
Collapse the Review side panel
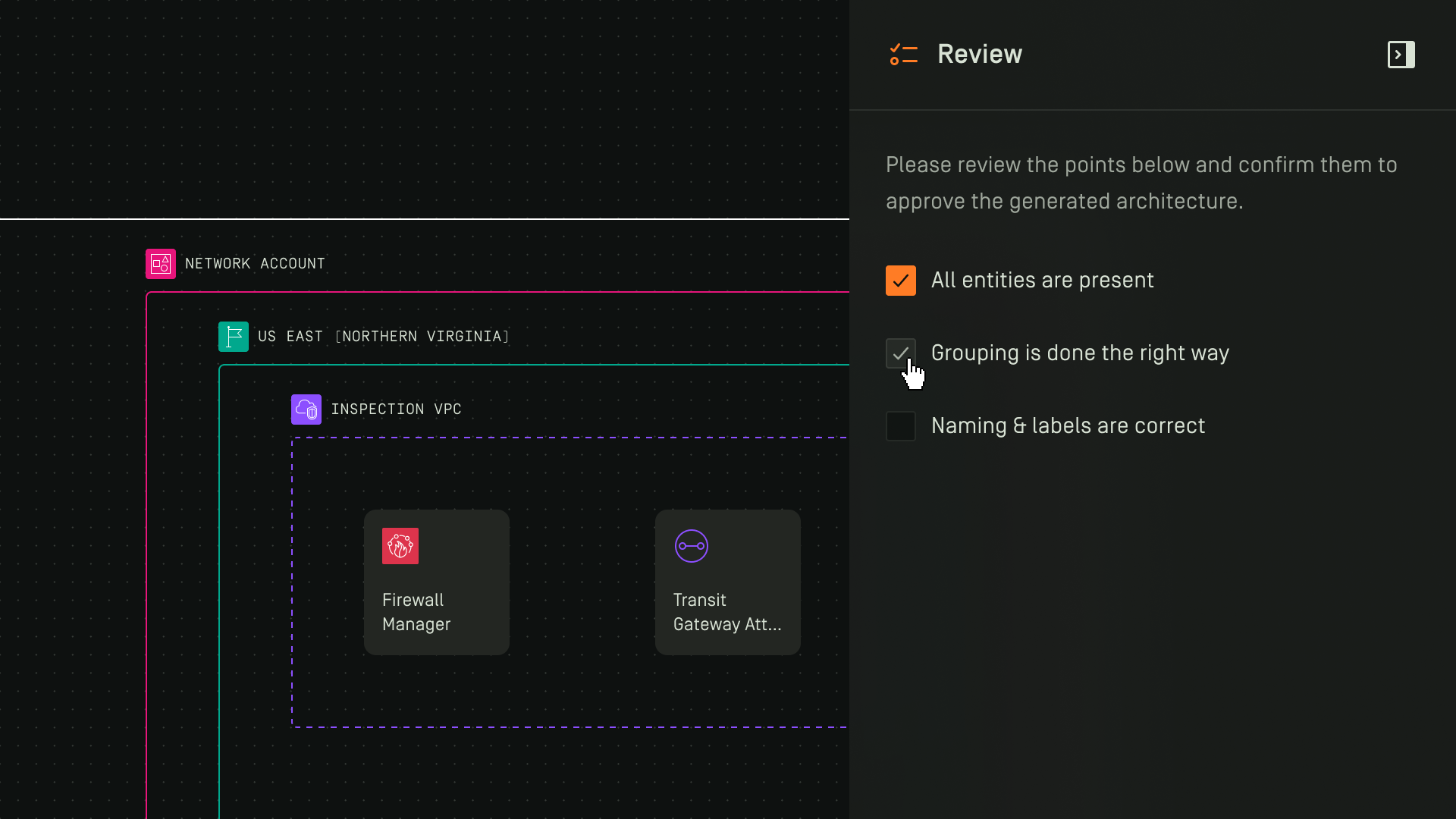coord(1401,55)
